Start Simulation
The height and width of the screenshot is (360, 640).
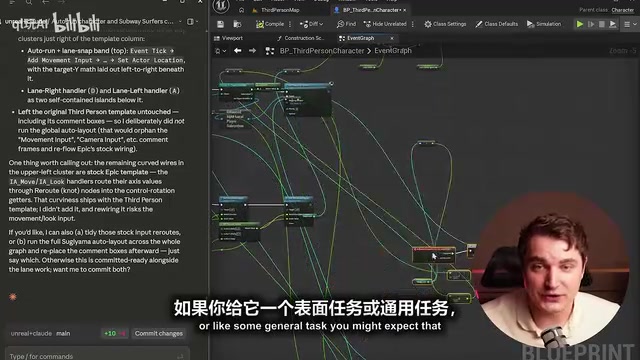[x=544, y=24]
